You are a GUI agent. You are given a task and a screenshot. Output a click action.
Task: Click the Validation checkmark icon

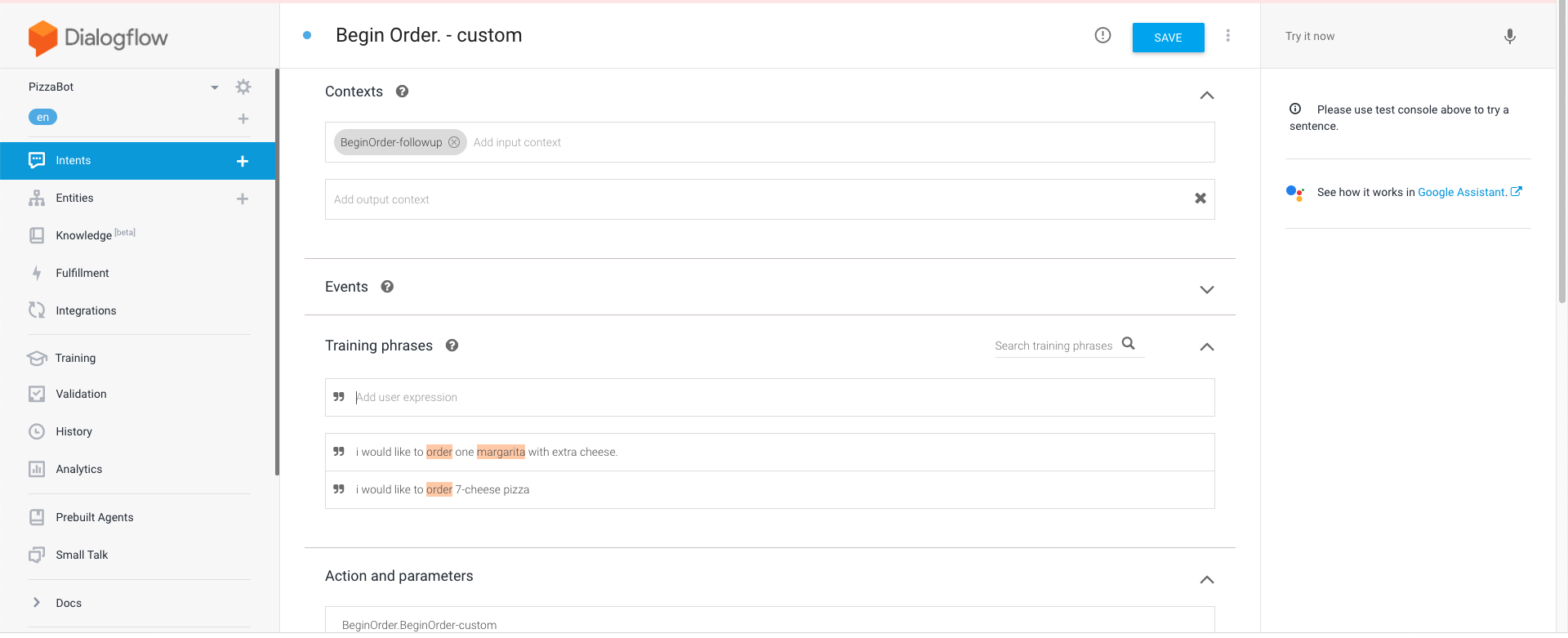pos(37,394)
